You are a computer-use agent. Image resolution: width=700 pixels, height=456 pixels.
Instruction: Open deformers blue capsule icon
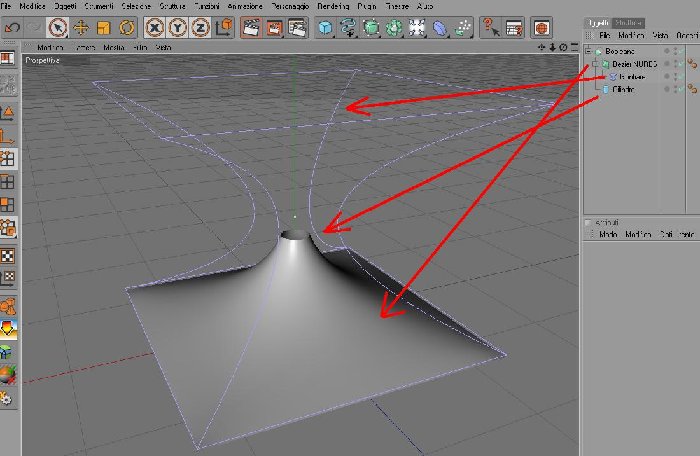pos(440,28)
